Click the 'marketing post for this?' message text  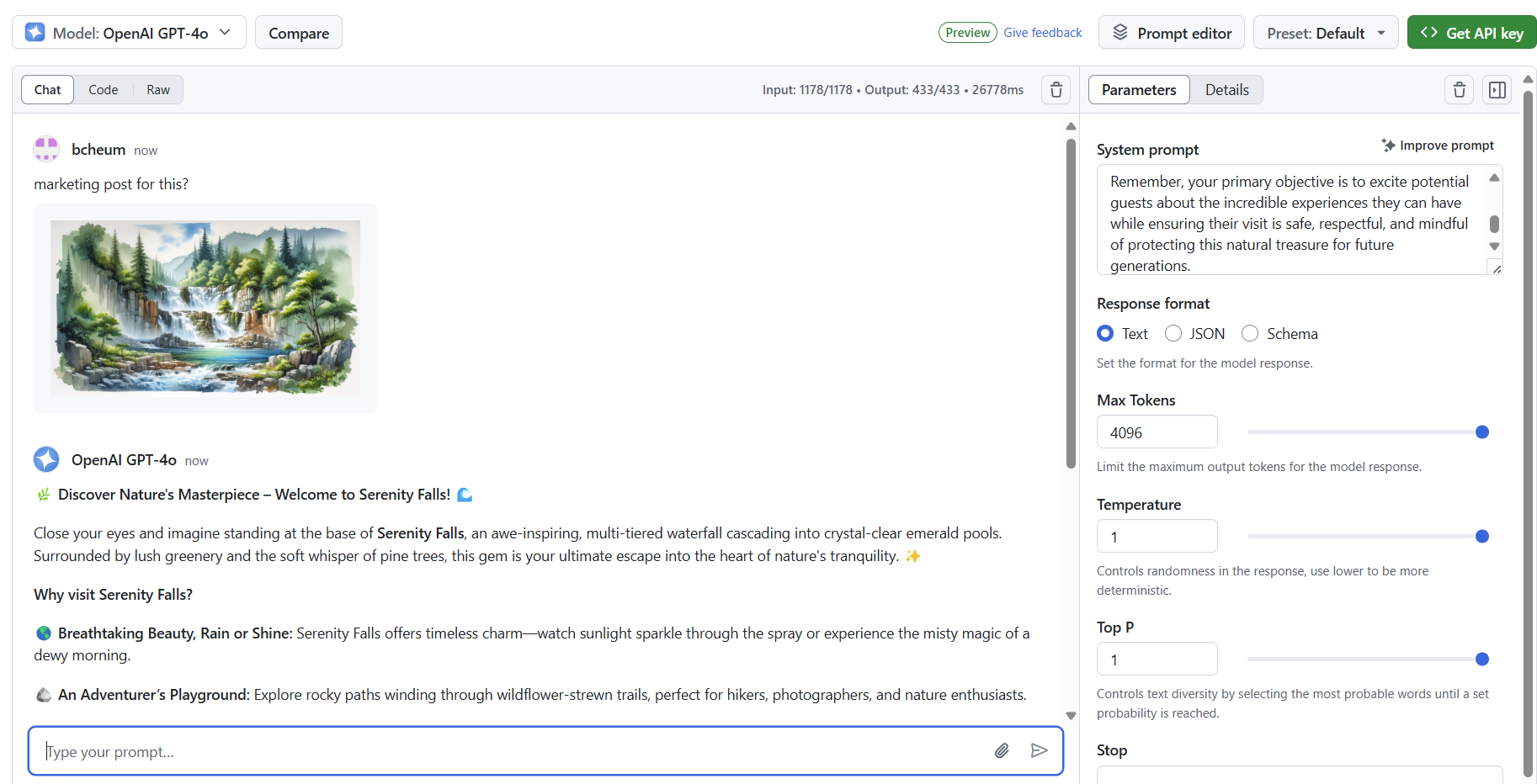click(x=111, y=184)
